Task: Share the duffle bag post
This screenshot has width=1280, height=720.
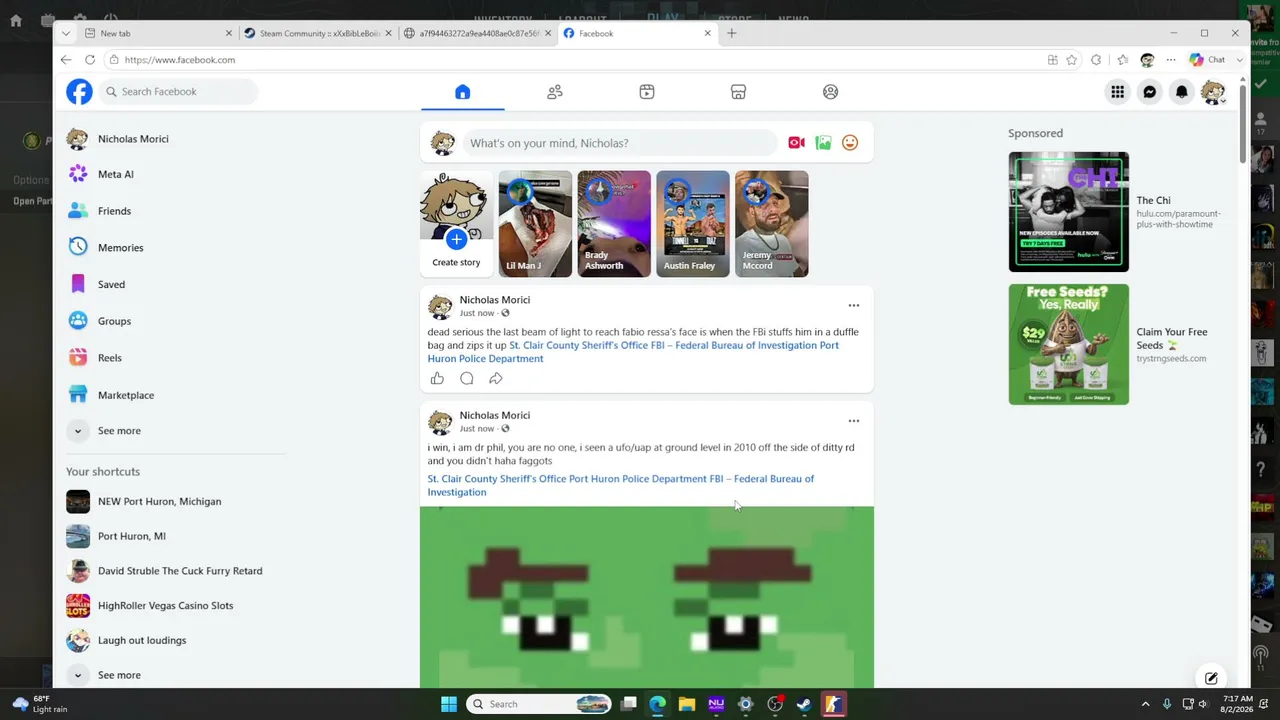Action: click(x=496, y=378)
